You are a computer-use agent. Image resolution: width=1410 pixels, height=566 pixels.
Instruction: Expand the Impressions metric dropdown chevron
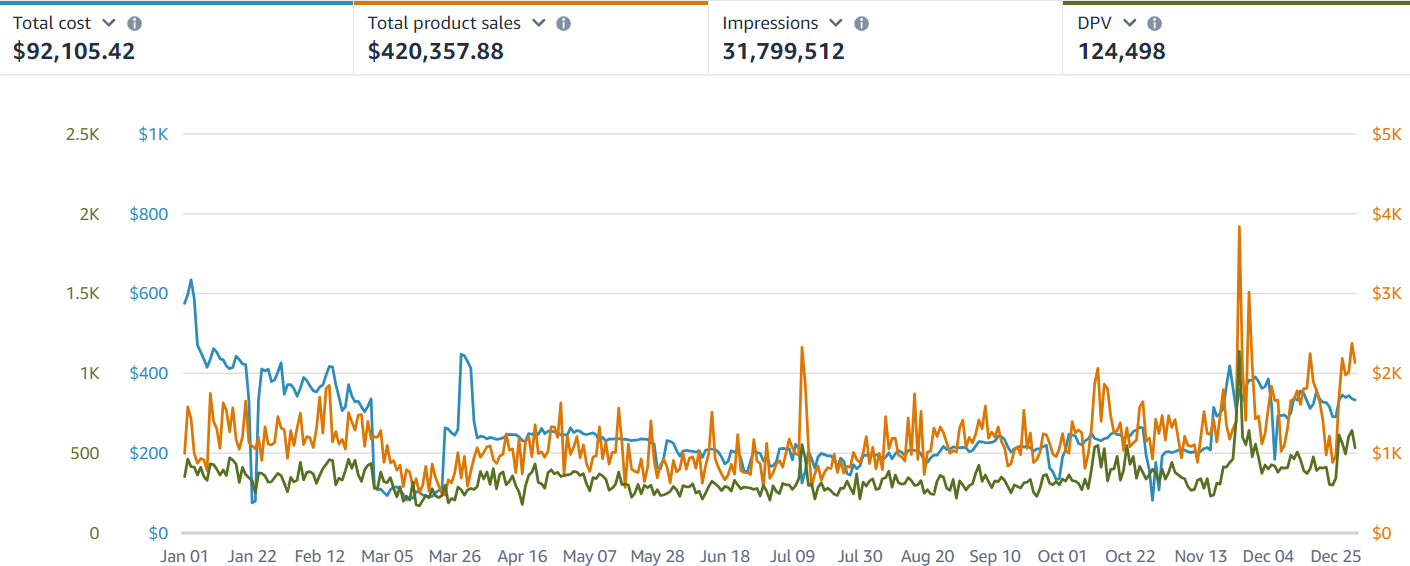836,23
